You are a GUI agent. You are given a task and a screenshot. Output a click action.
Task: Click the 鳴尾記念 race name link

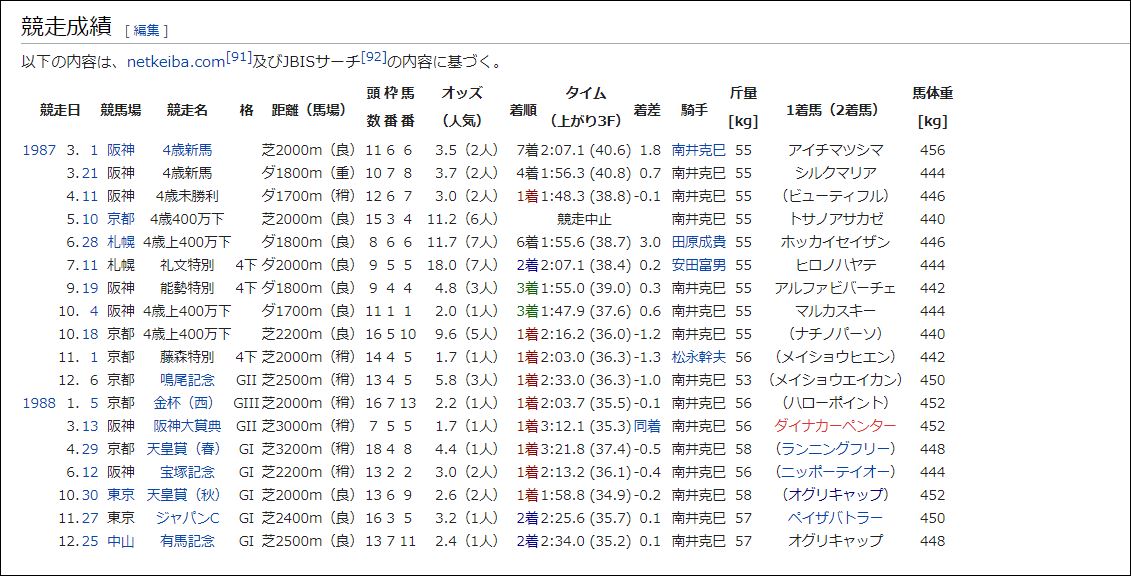coord(187,380)
